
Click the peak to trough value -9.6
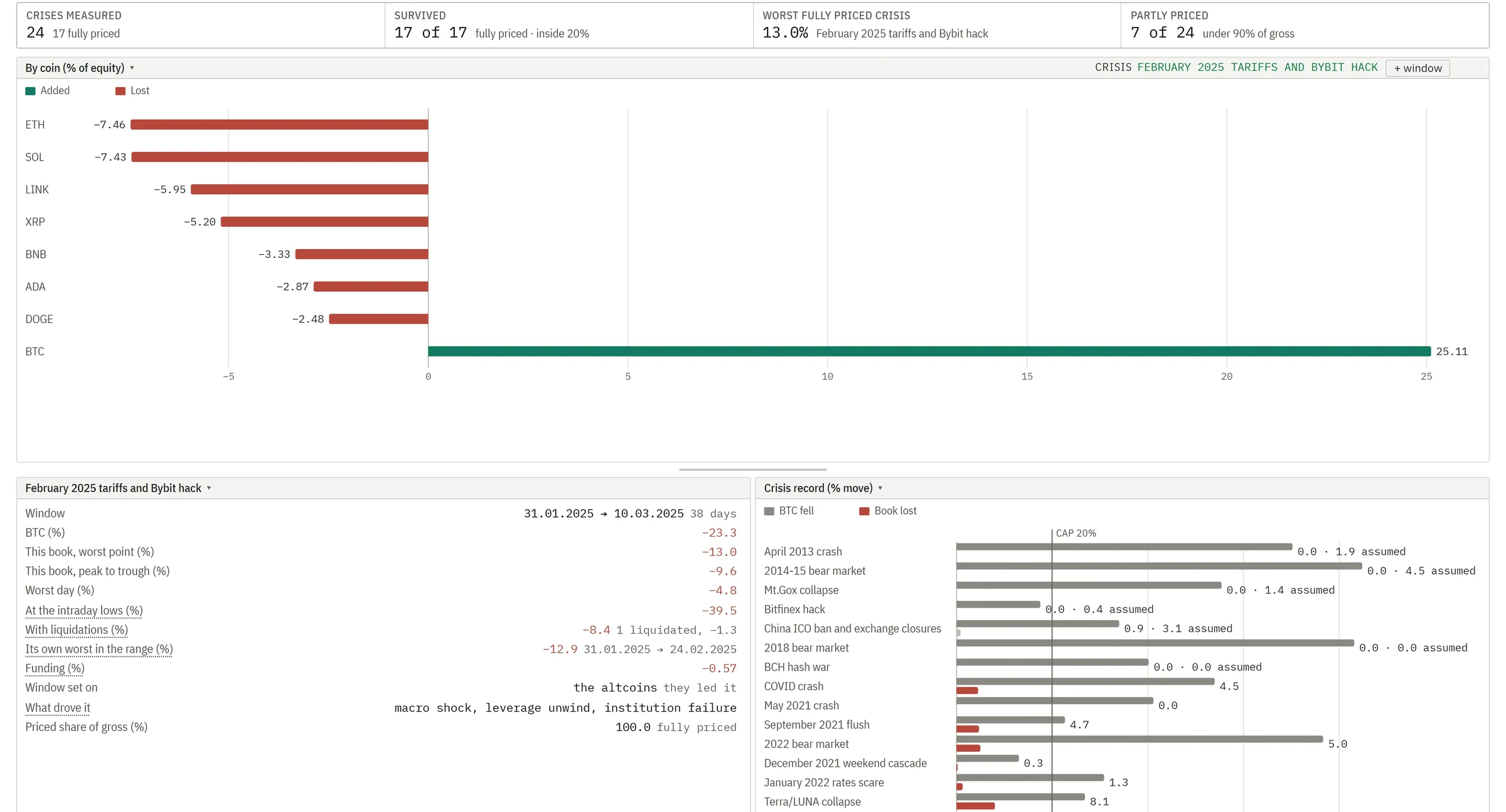click(722, 572)
